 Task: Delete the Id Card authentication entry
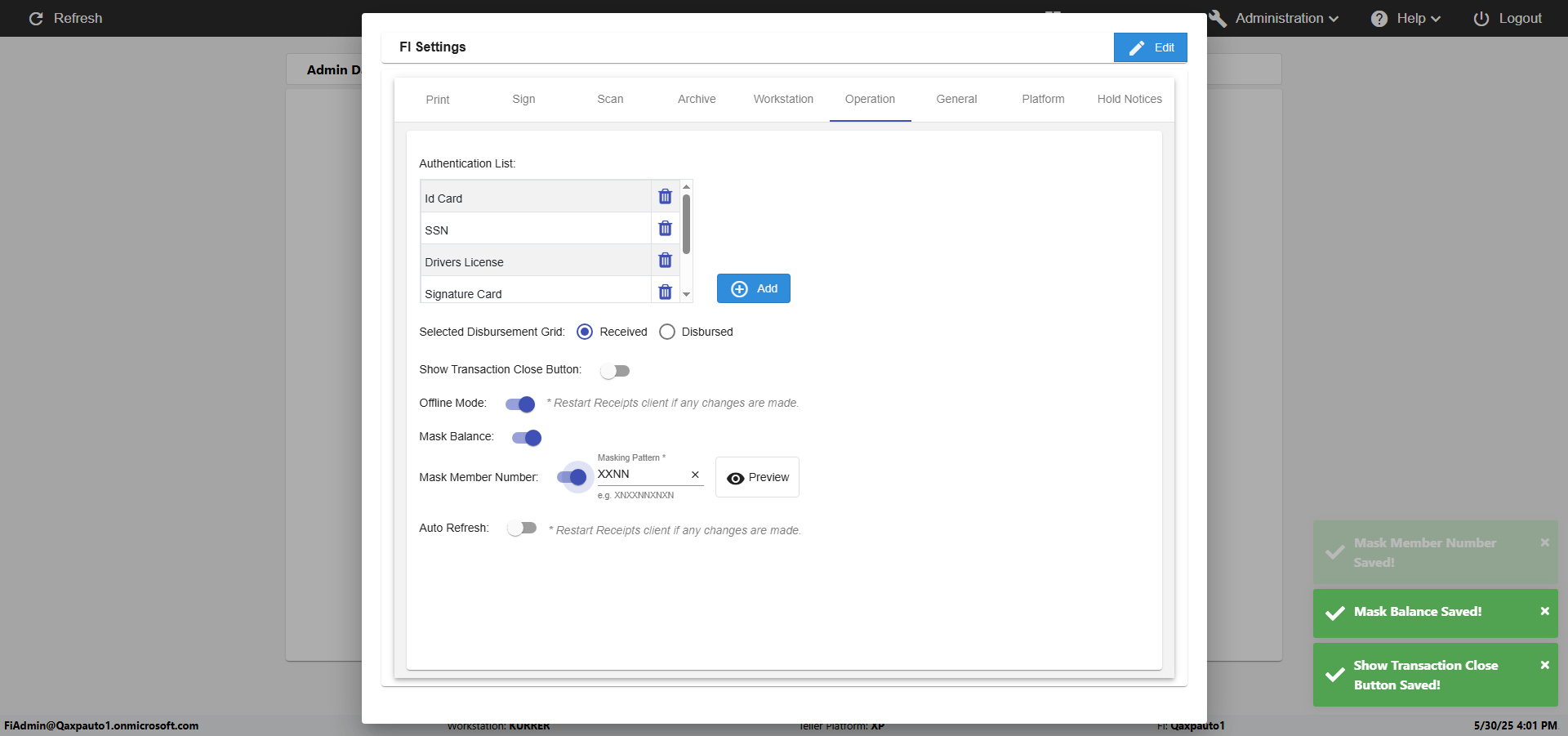(x=665, y=197)
